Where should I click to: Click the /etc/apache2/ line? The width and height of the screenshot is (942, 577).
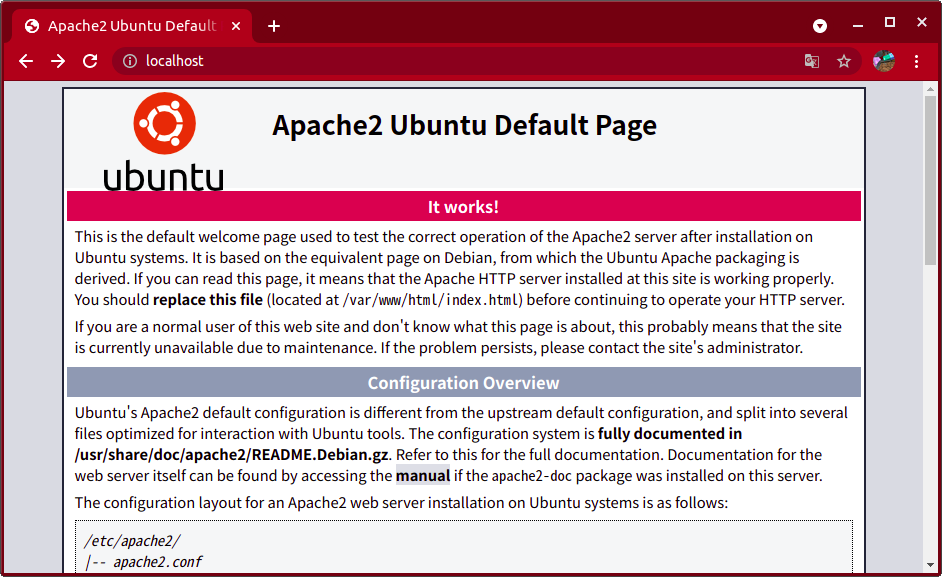pos(132,541)
